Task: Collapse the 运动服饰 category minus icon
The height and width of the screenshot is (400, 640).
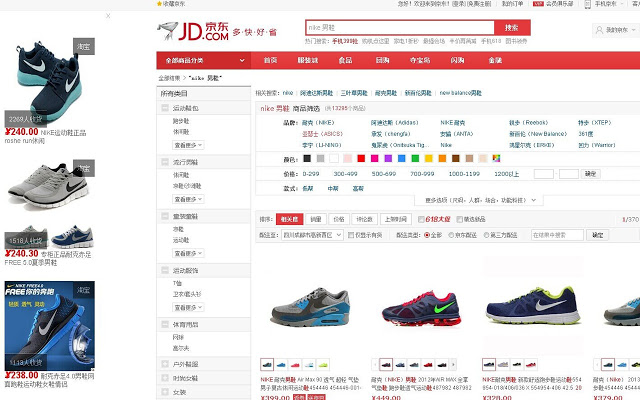Action: tap(165, 270)
